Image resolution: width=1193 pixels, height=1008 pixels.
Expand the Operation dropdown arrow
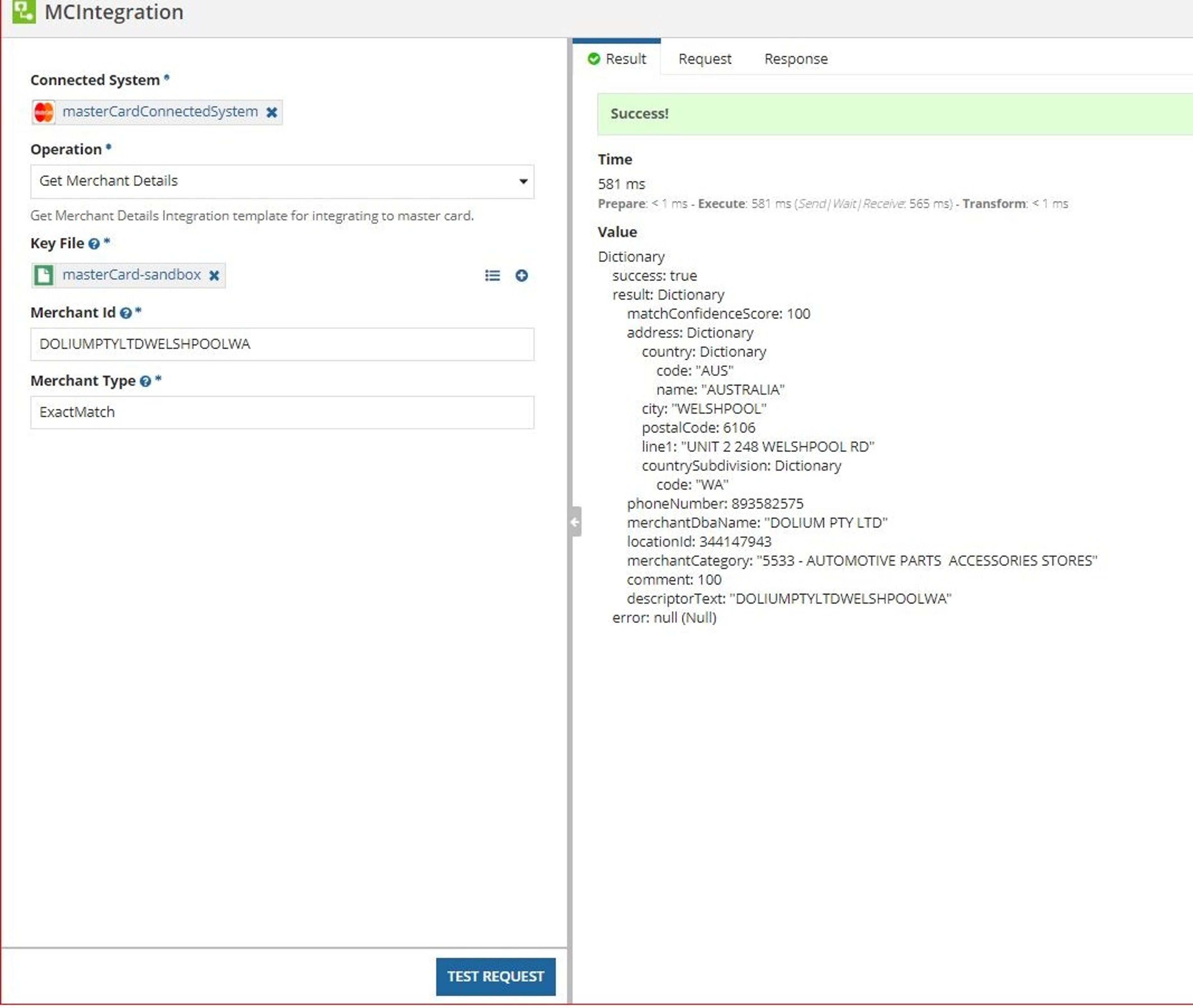(523, 182)
